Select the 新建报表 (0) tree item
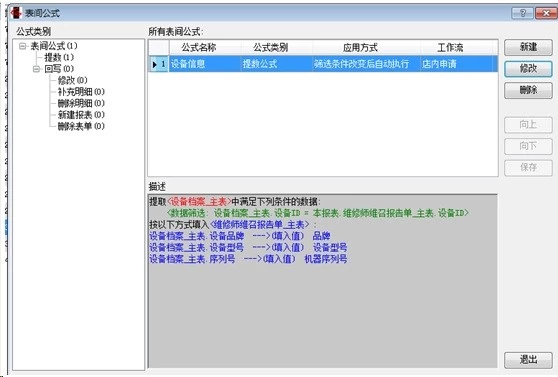558x377 pixels. (x=81, y=115)
